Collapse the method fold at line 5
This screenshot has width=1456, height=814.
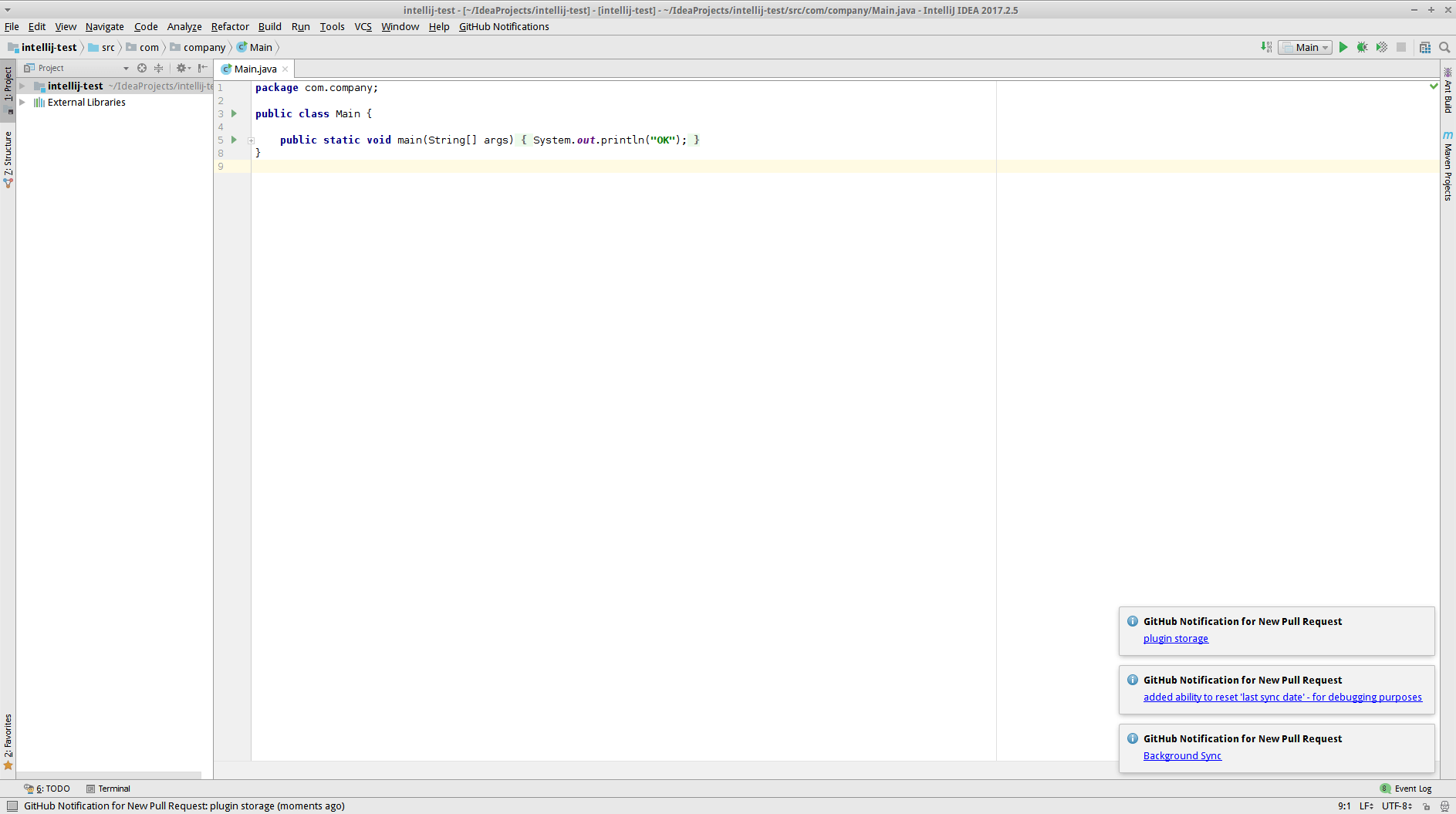[251, 140]
